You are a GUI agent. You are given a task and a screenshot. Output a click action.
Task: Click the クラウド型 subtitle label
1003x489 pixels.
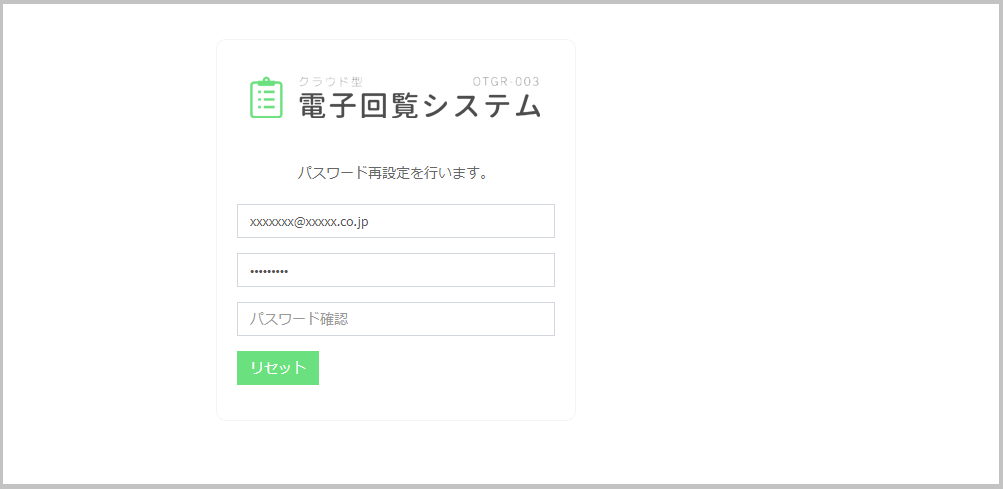[x=330, y=82]
